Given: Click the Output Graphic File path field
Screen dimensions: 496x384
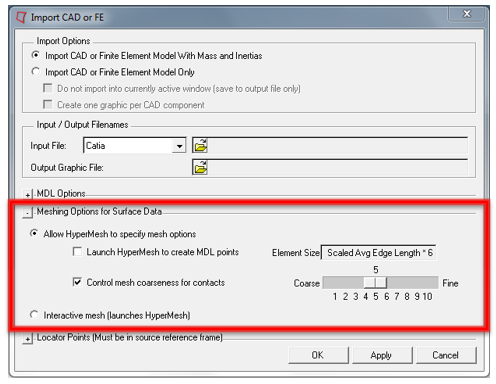Looking at the screenshot, I should 338,167.
